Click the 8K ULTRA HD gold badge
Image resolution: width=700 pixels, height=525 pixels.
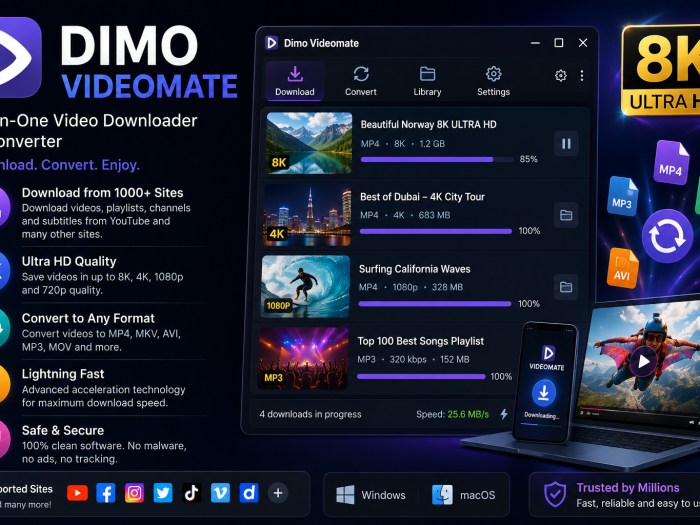[661, 70]
